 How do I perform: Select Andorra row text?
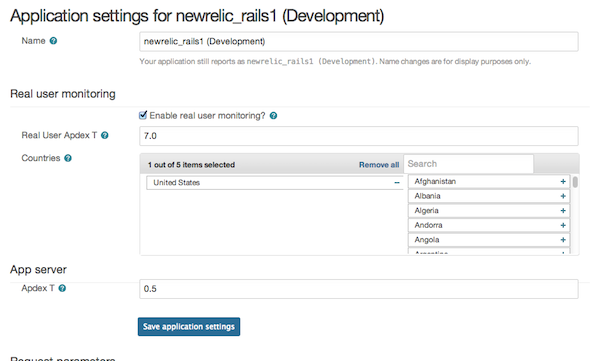[428, 225]
